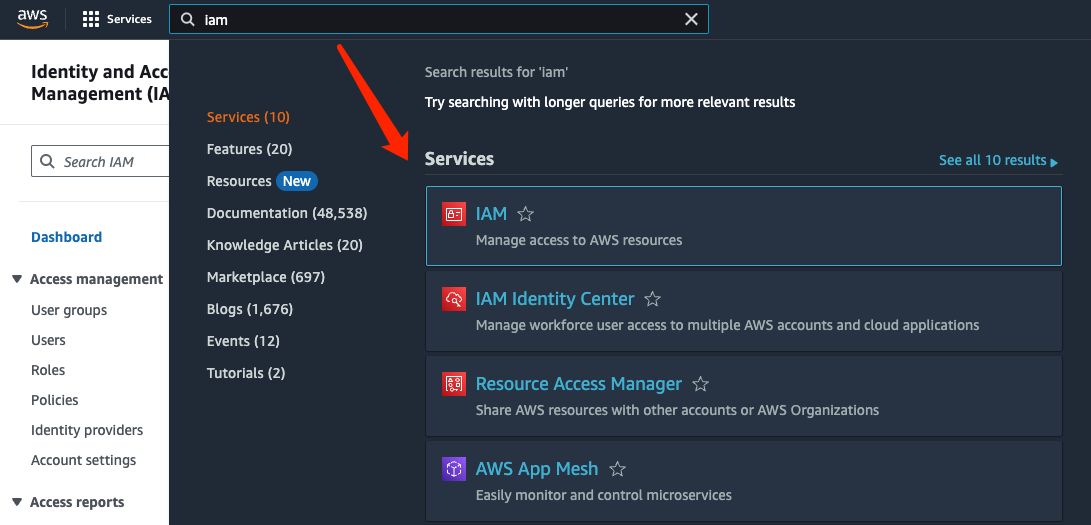
Task: Open Roles in the sidebar
Action: click(48, 370)
